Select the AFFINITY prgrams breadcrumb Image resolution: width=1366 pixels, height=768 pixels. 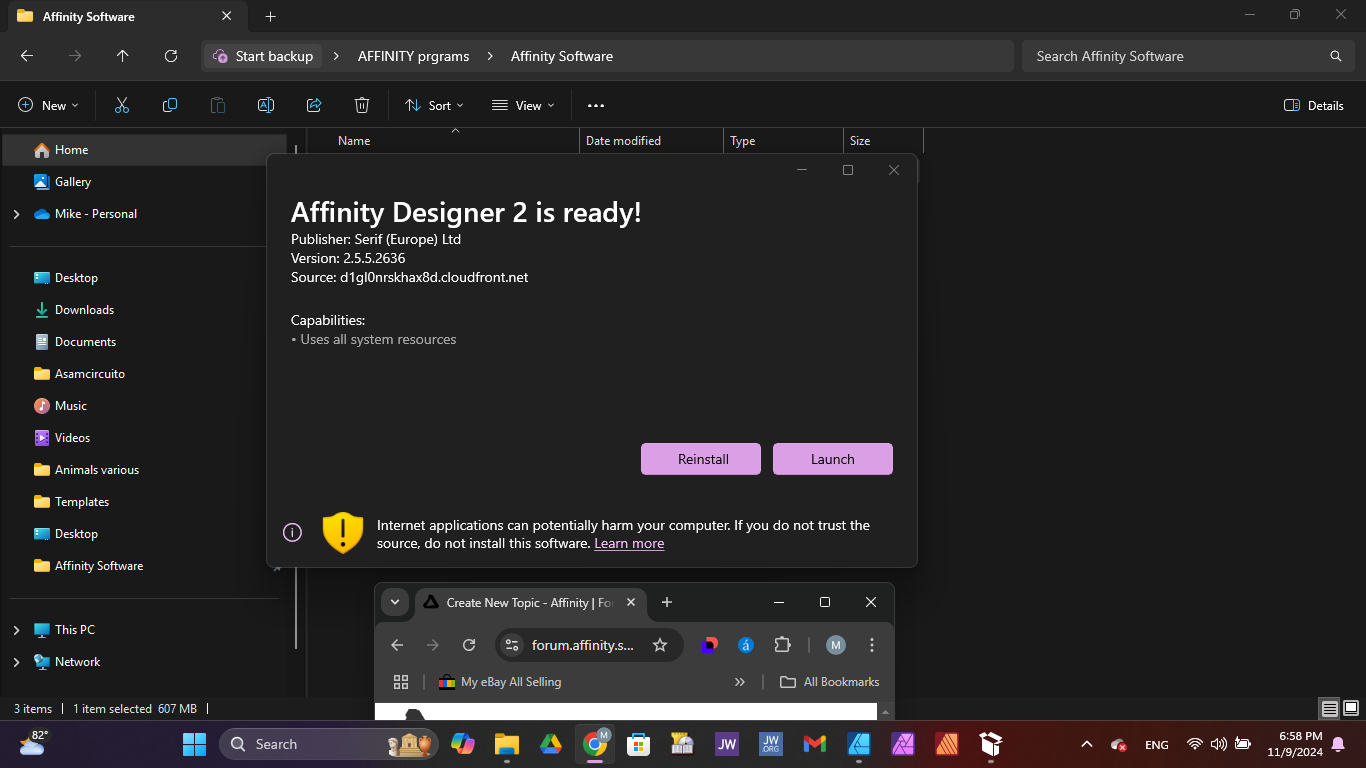coord(414,56)
